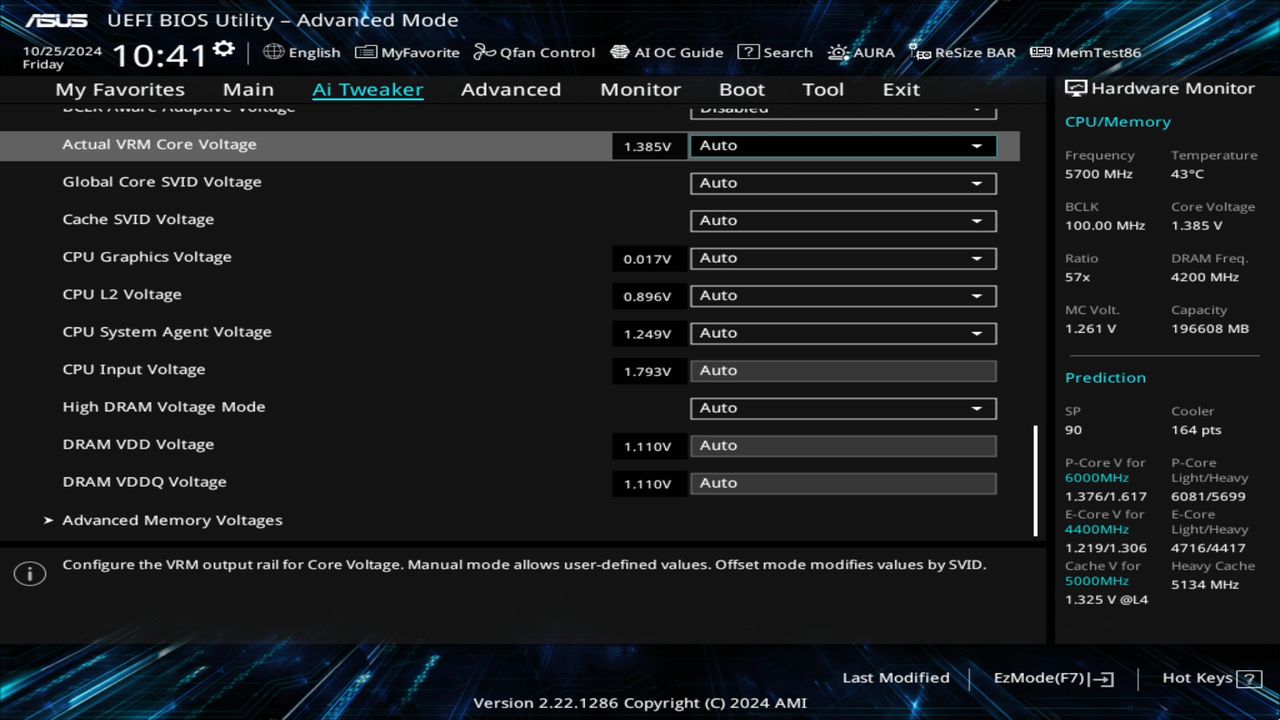This screenshot has height=720, width=1280.
Task: Expand Advanced Memory Voltages
Action: click(172, 520)
